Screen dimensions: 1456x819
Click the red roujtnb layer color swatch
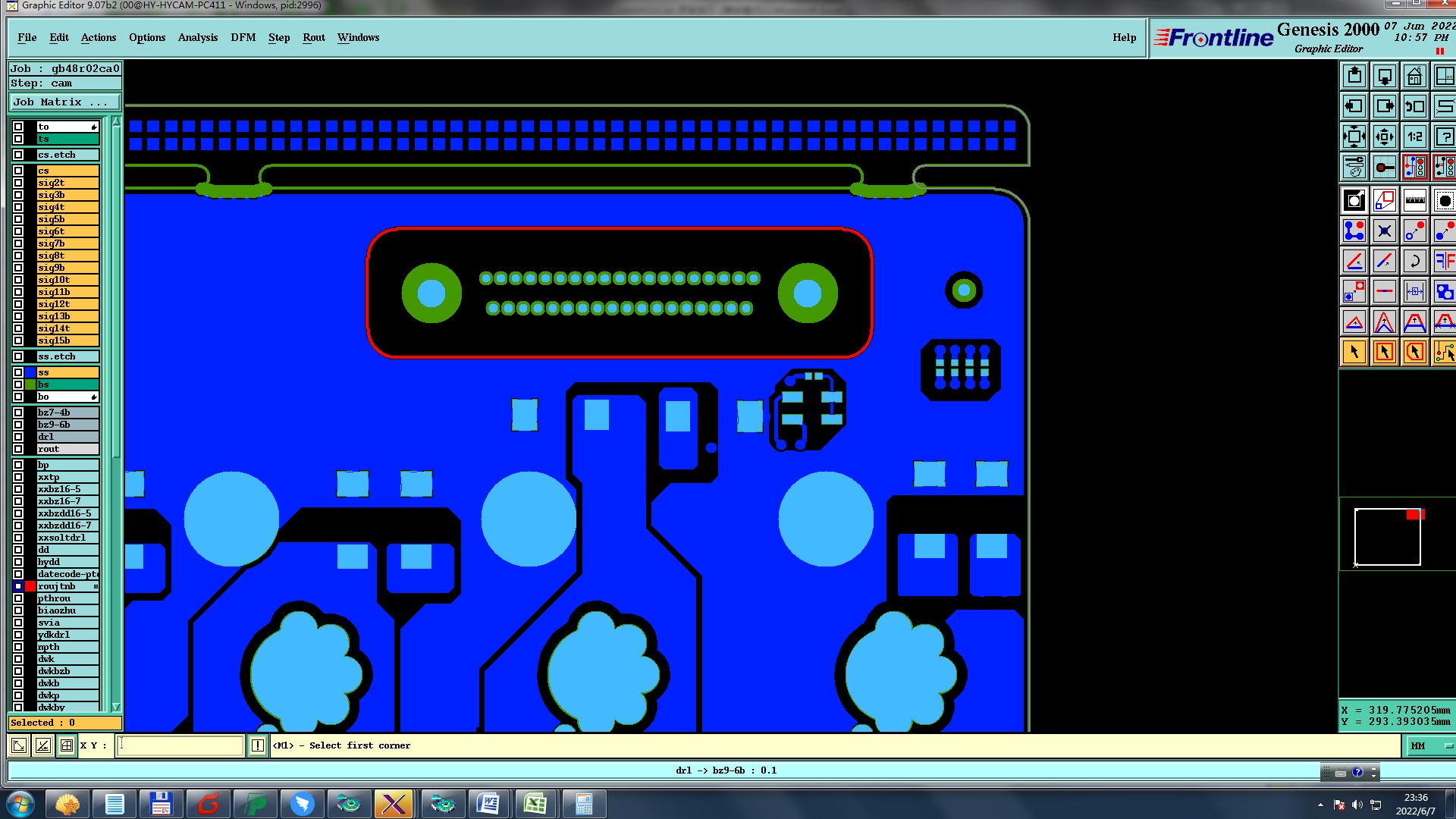[x=30, y=586]
